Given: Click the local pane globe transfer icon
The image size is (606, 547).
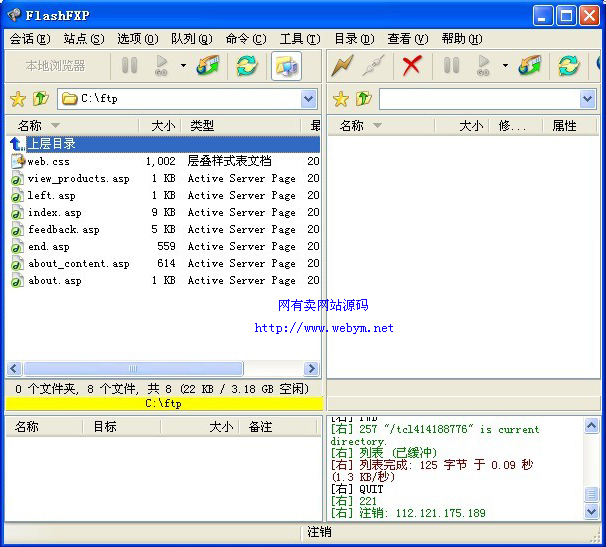Looking at the screenshot, I should 208,65.
